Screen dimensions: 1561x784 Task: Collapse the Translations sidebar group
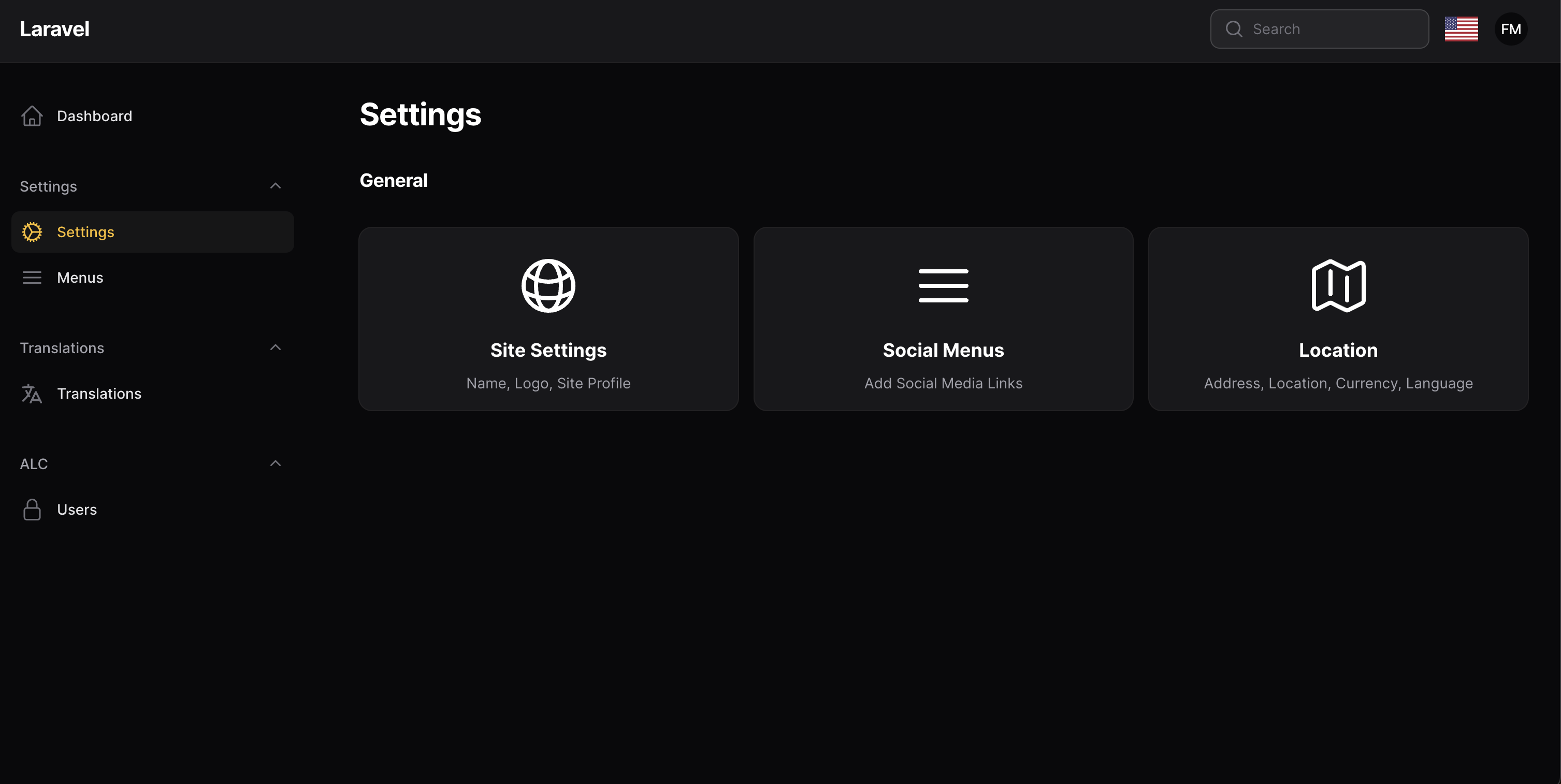[x=275, y=348]
